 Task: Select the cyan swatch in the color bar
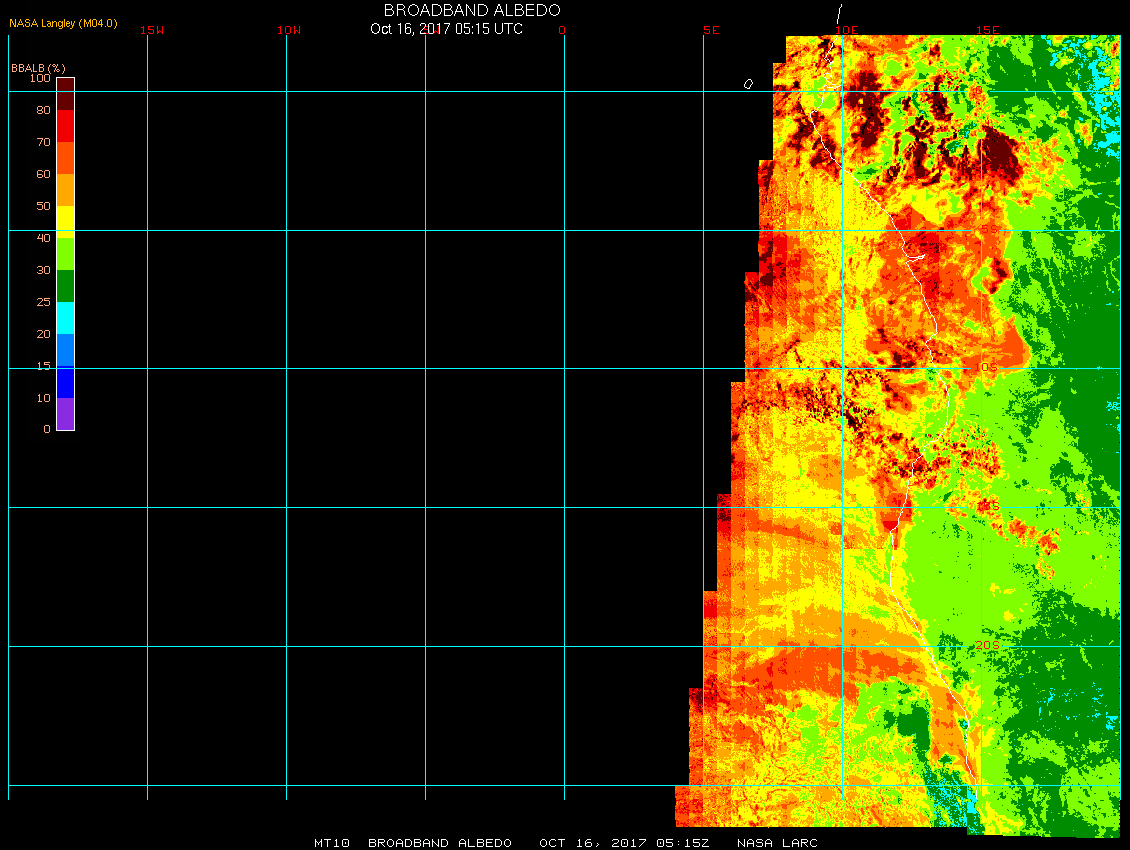click(65, 318)
